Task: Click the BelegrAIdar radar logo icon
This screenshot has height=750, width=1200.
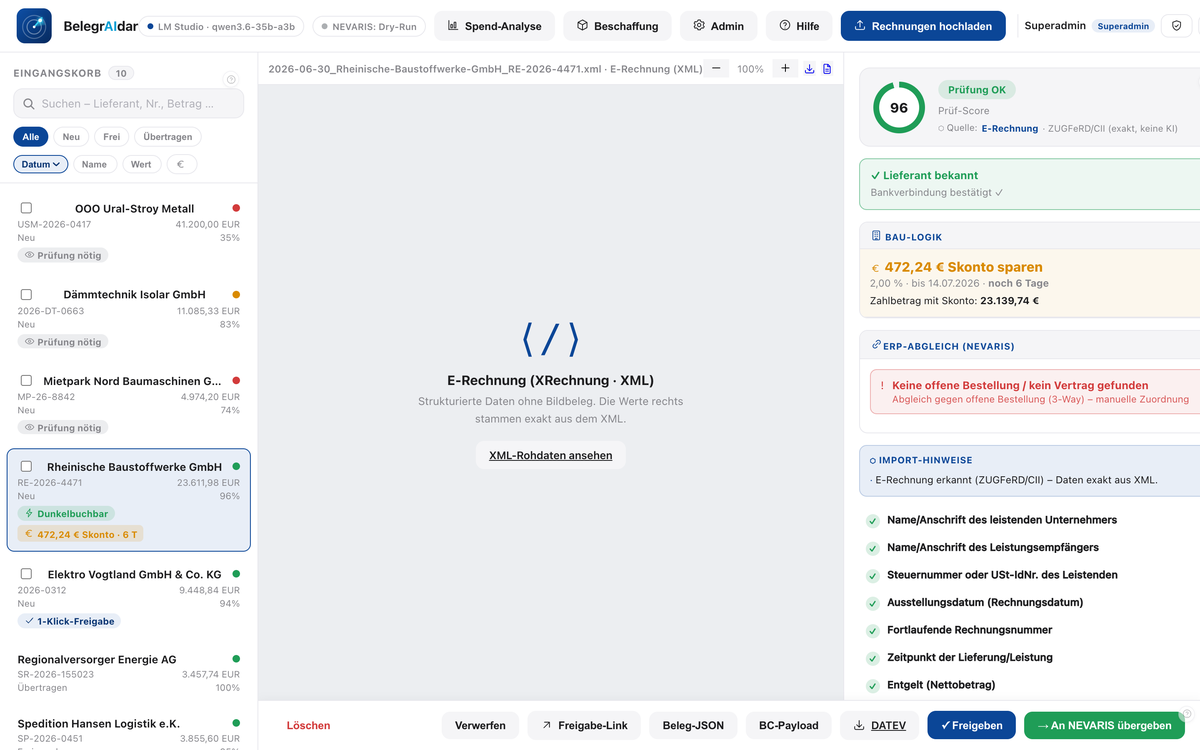Action: coord(34,26)
